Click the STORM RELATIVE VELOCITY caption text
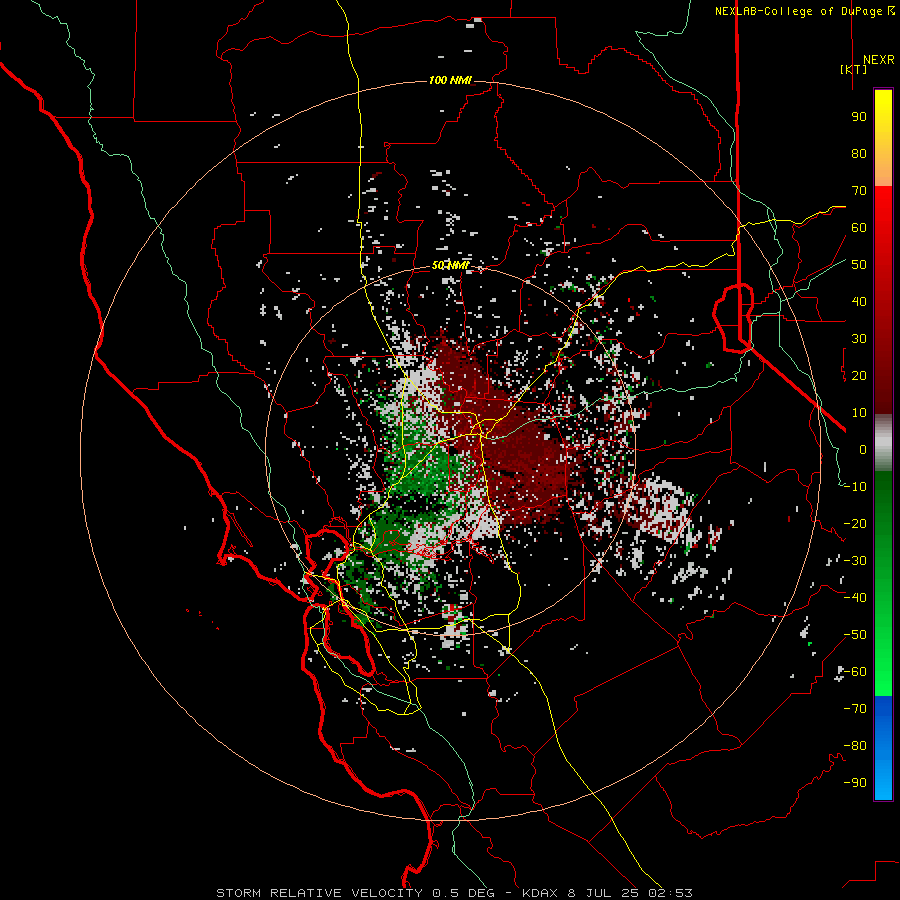900x900 pixels. (319, 893)
